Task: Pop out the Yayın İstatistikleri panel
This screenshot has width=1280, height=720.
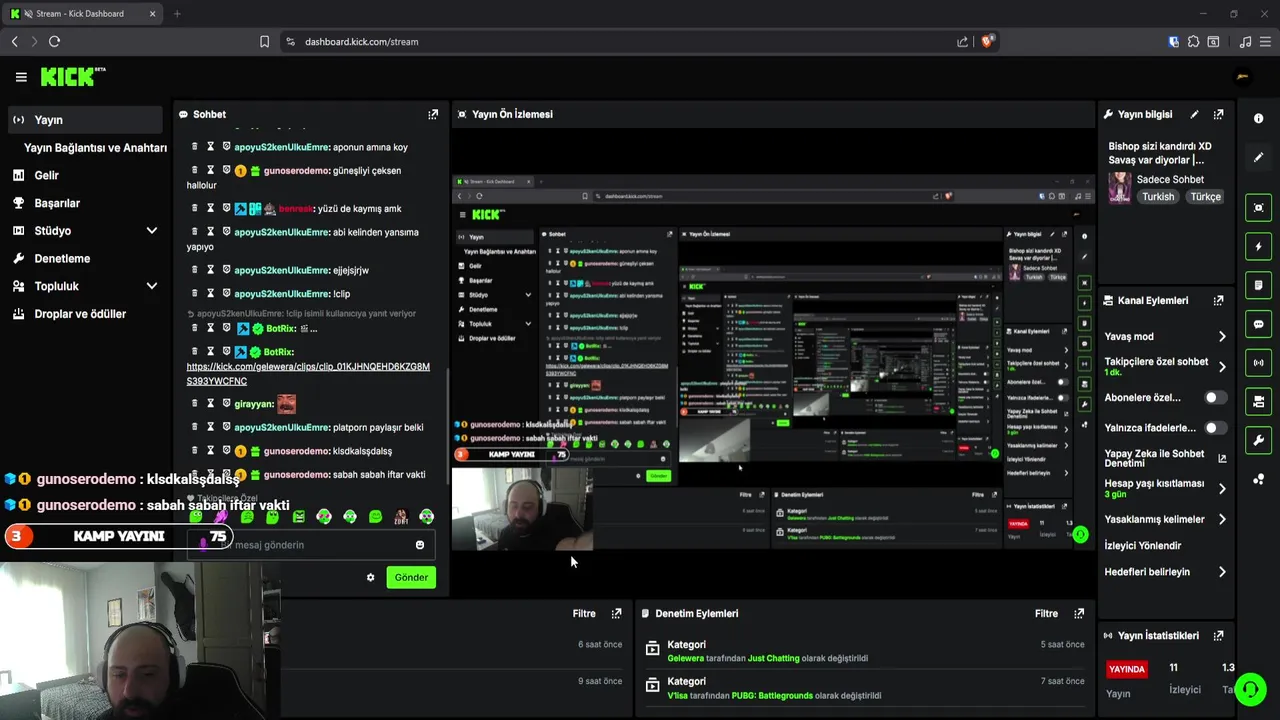Action: (1218, 636)
